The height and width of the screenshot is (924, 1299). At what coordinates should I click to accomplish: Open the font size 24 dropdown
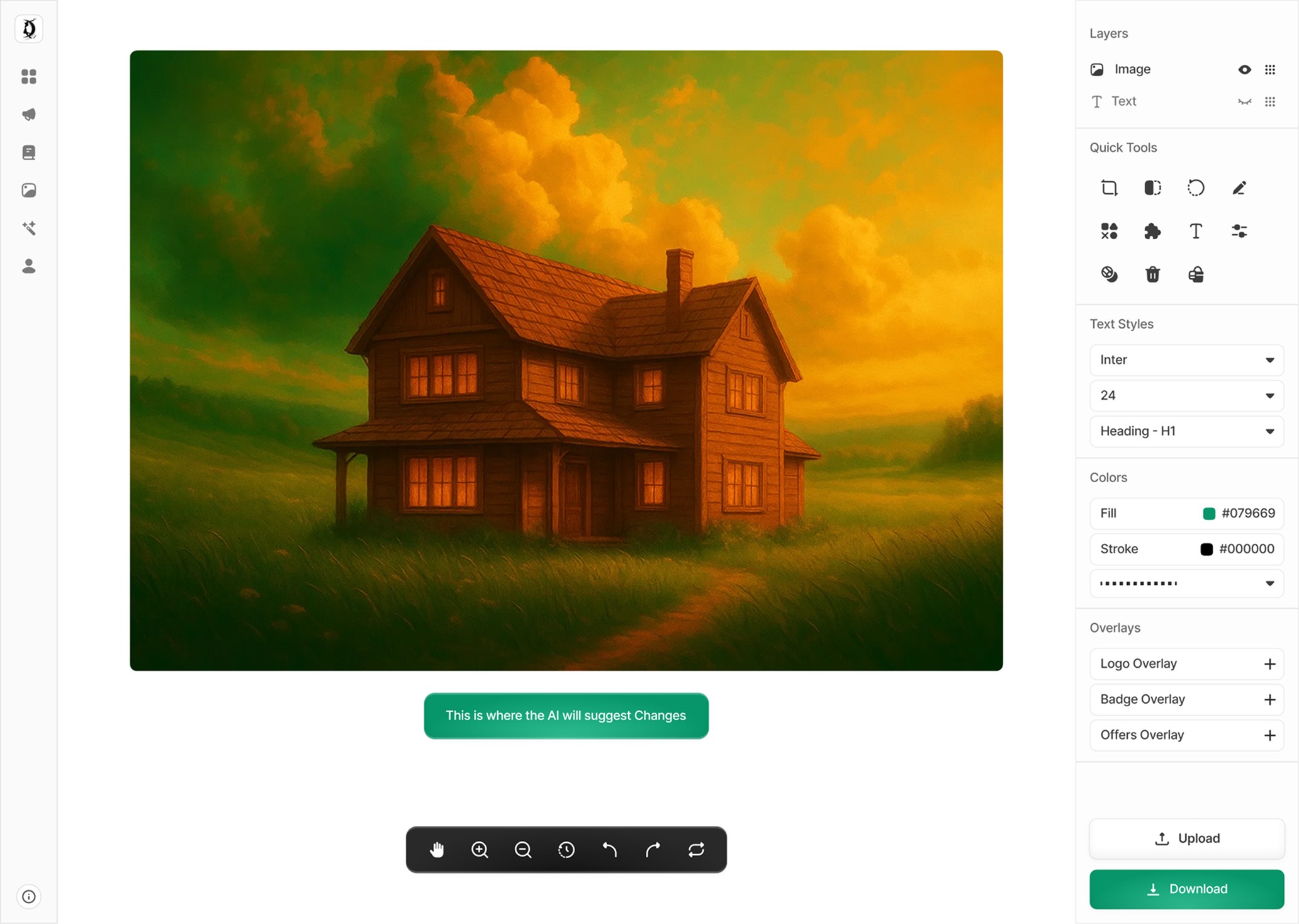[1186, 395]
